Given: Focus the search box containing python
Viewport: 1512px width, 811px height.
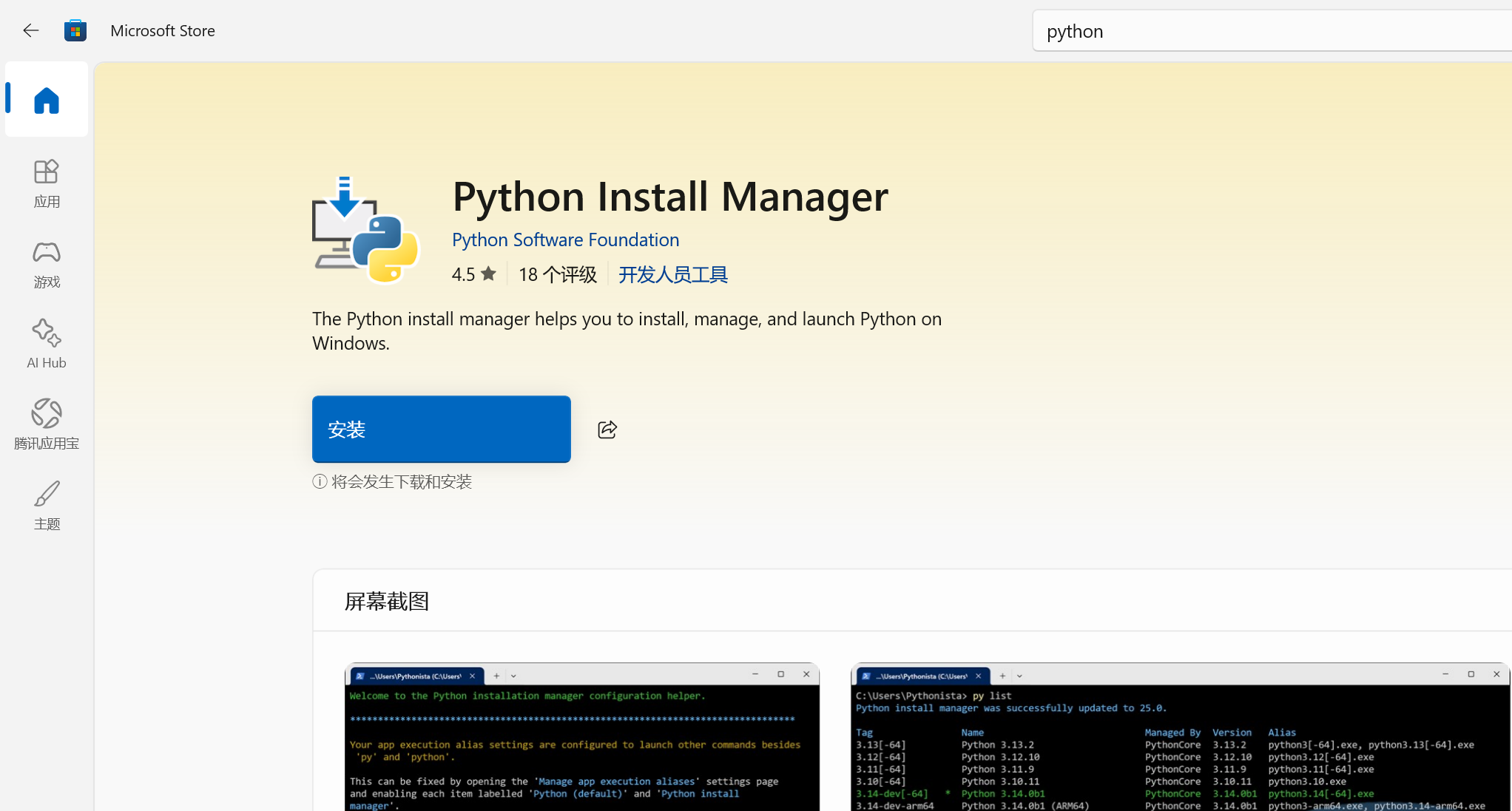Looking at the screenshot, I should [x=1272, y=31].
